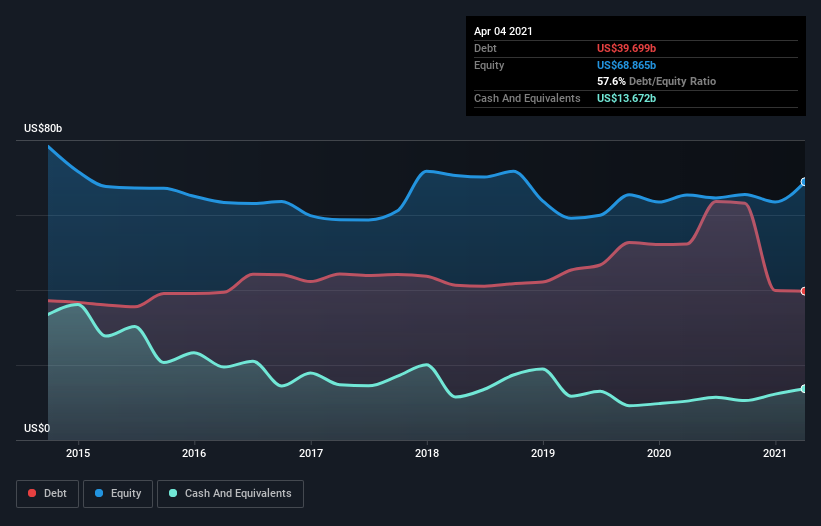Click the 57.6% Debt/Equity Ratio text
Image resolution: width=821 pixels, height=526 pixels.
point(657,82)
